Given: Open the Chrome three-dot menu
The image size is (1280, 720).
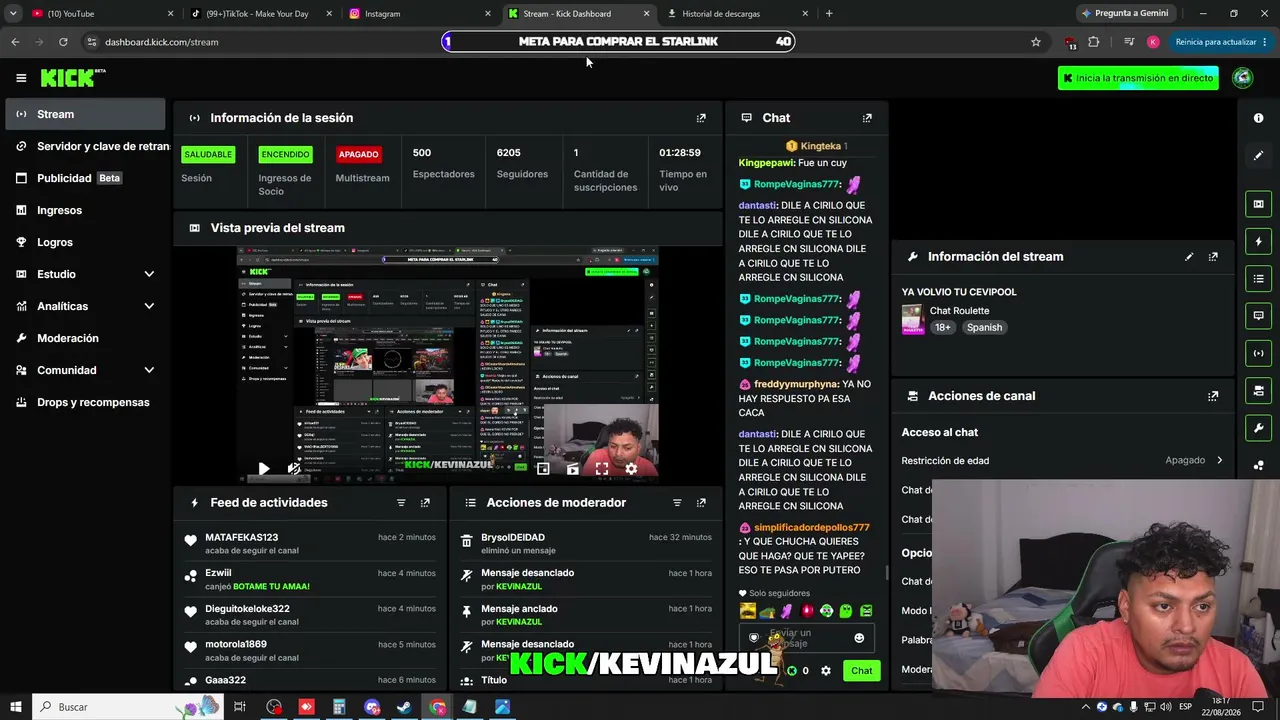Looking at the screenshot, I should pos(1267,42).
